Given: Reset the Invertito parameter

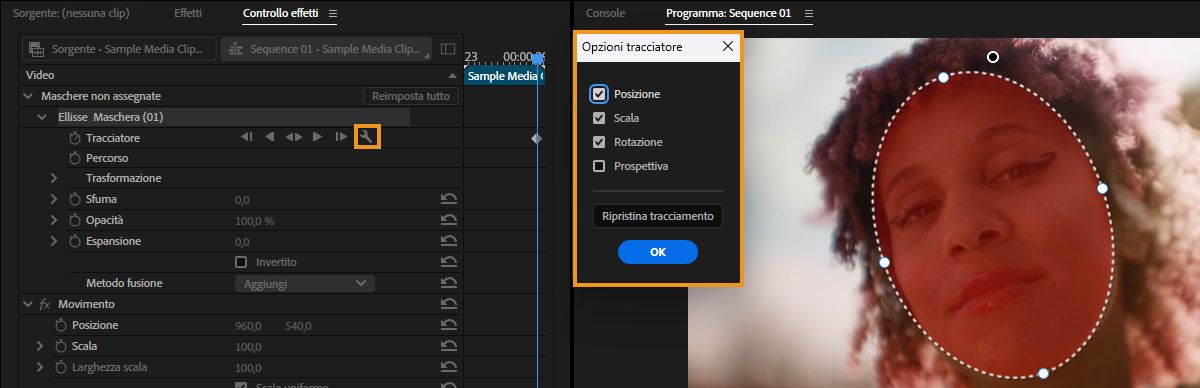Looking at the screenshot, I should tap(449, 262).
